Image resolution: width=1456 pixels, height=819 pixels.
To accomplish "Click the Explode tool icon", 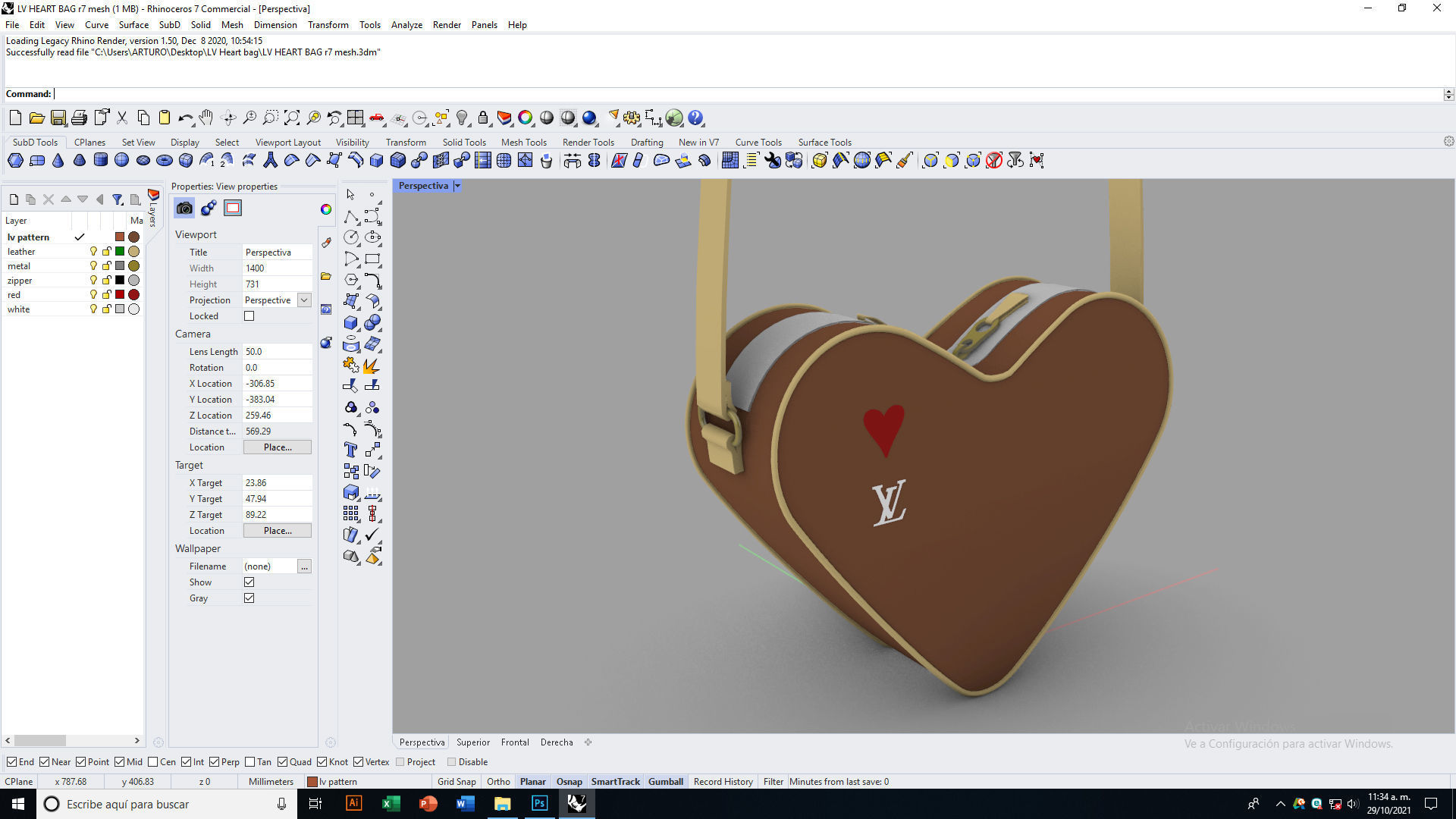I will pyautogui.click(x=372, y=366).
